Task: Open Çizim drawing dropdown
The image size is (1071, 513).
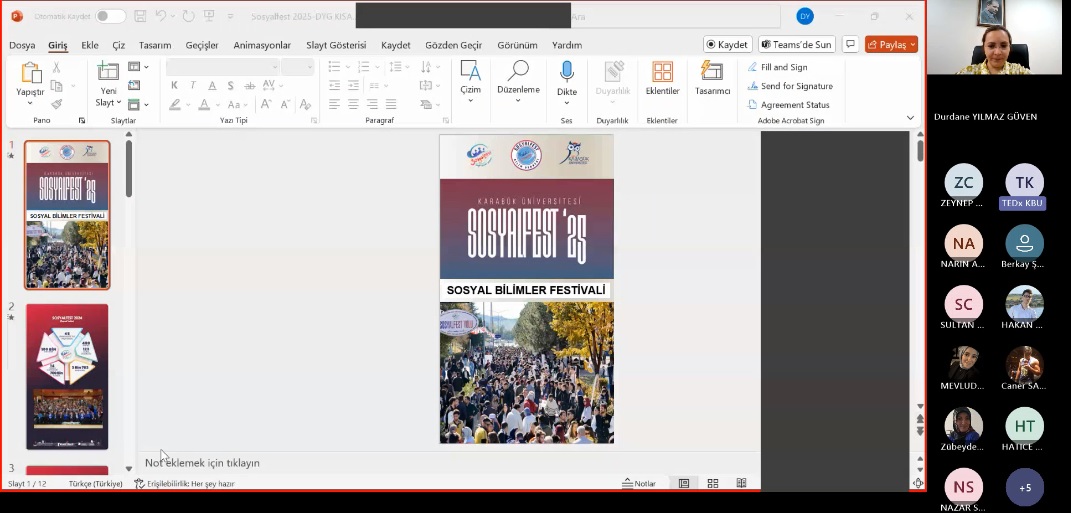Action: (x=471, y=100)
